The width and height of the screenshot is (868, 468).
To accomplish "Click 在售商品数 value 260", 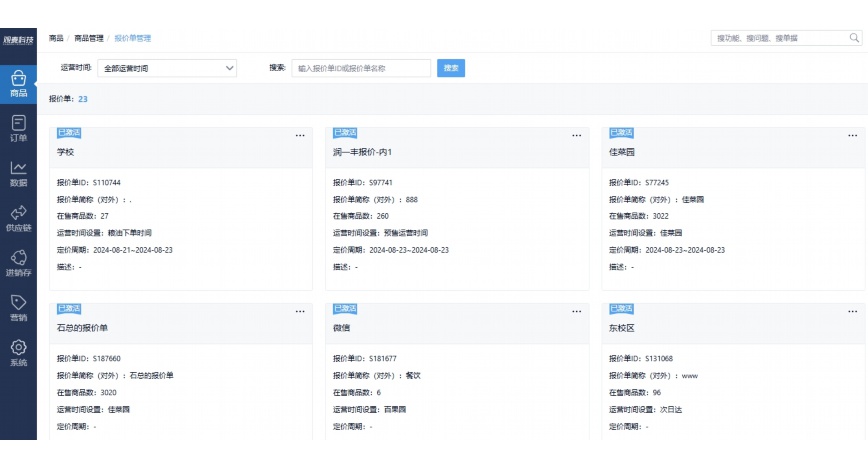I will point(383,216).
